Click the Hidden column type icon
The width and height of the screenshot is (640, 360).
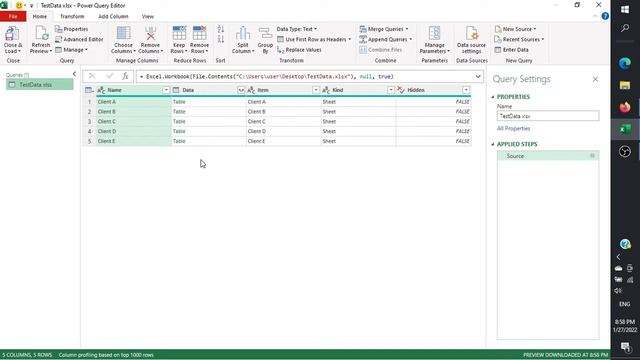[401, 90]
